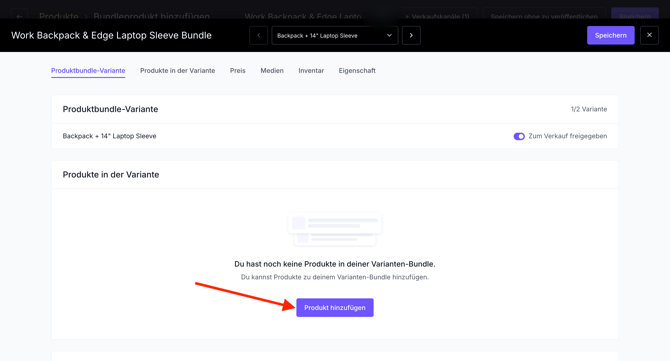Click Produkt hinzufügen button
The height and width of the screenshot is (361, 670).
[335, 308]
